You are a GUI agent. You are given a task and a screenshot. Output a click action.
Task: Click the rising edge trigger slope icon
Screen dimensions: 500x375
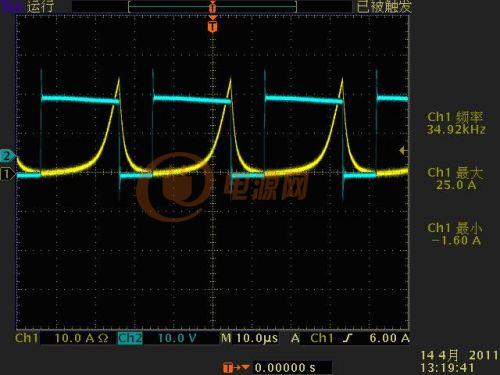click(348, 338)
